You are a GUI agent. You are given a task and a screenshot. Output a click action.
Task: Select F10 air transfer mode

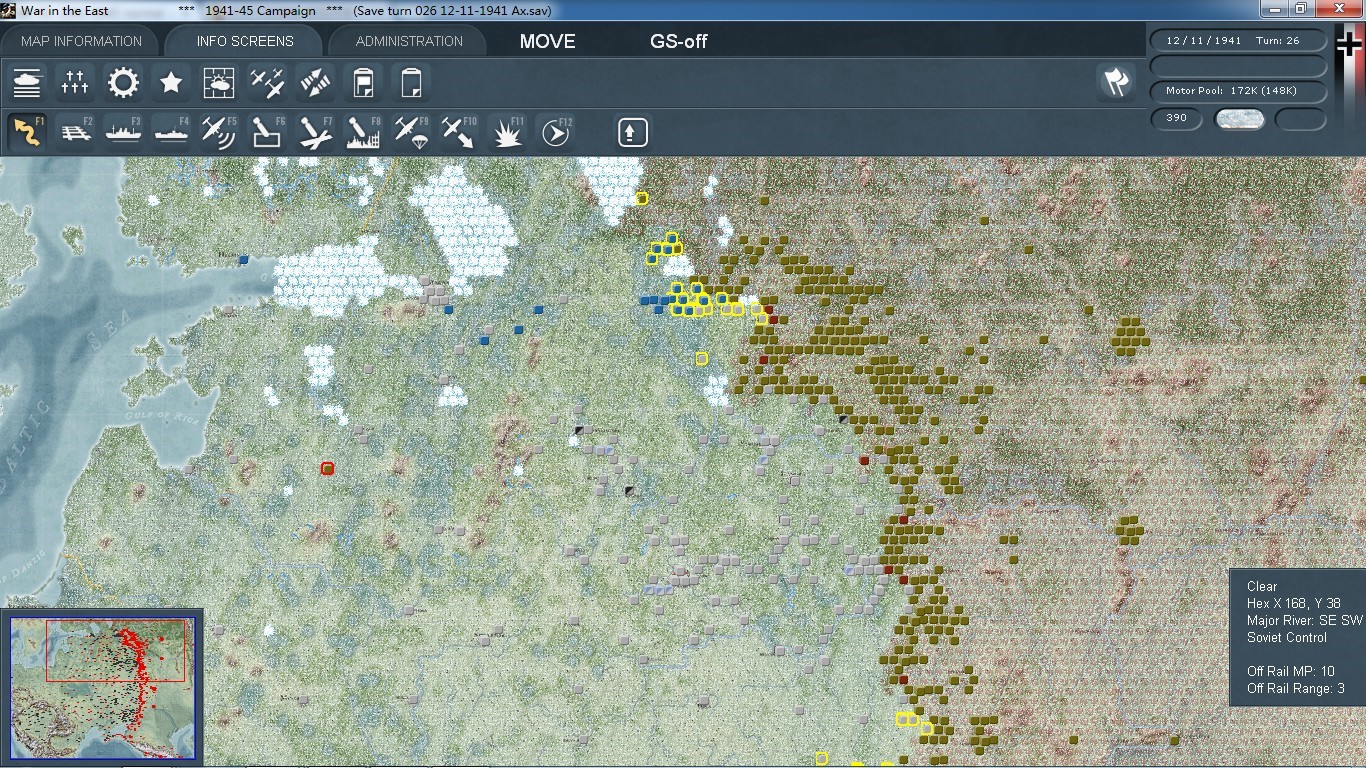coord(459,132)
